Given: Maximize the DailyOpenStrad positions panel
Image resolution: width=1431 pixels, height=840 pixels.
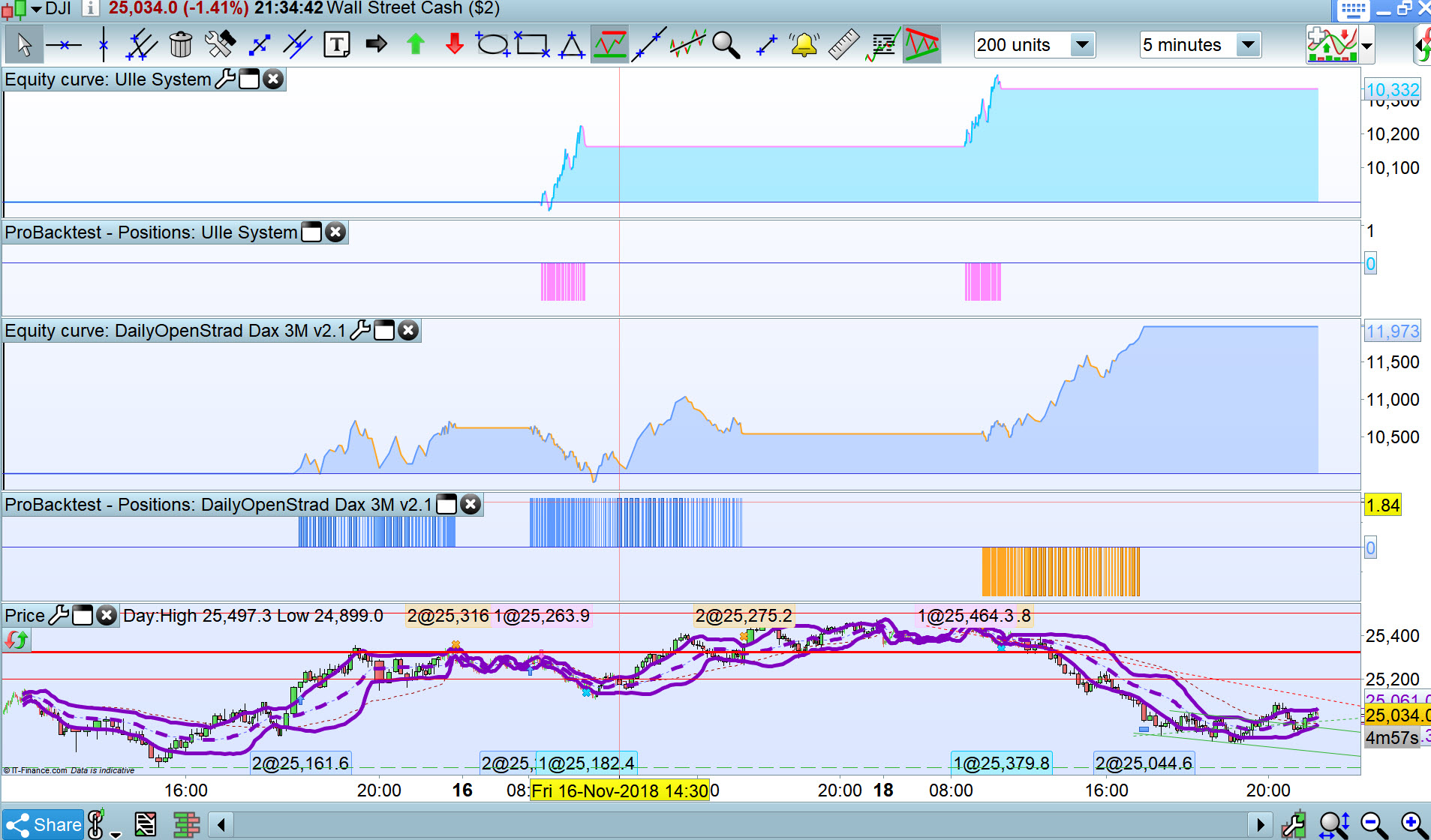Looking at the screenshot, I should click(446, 504).
